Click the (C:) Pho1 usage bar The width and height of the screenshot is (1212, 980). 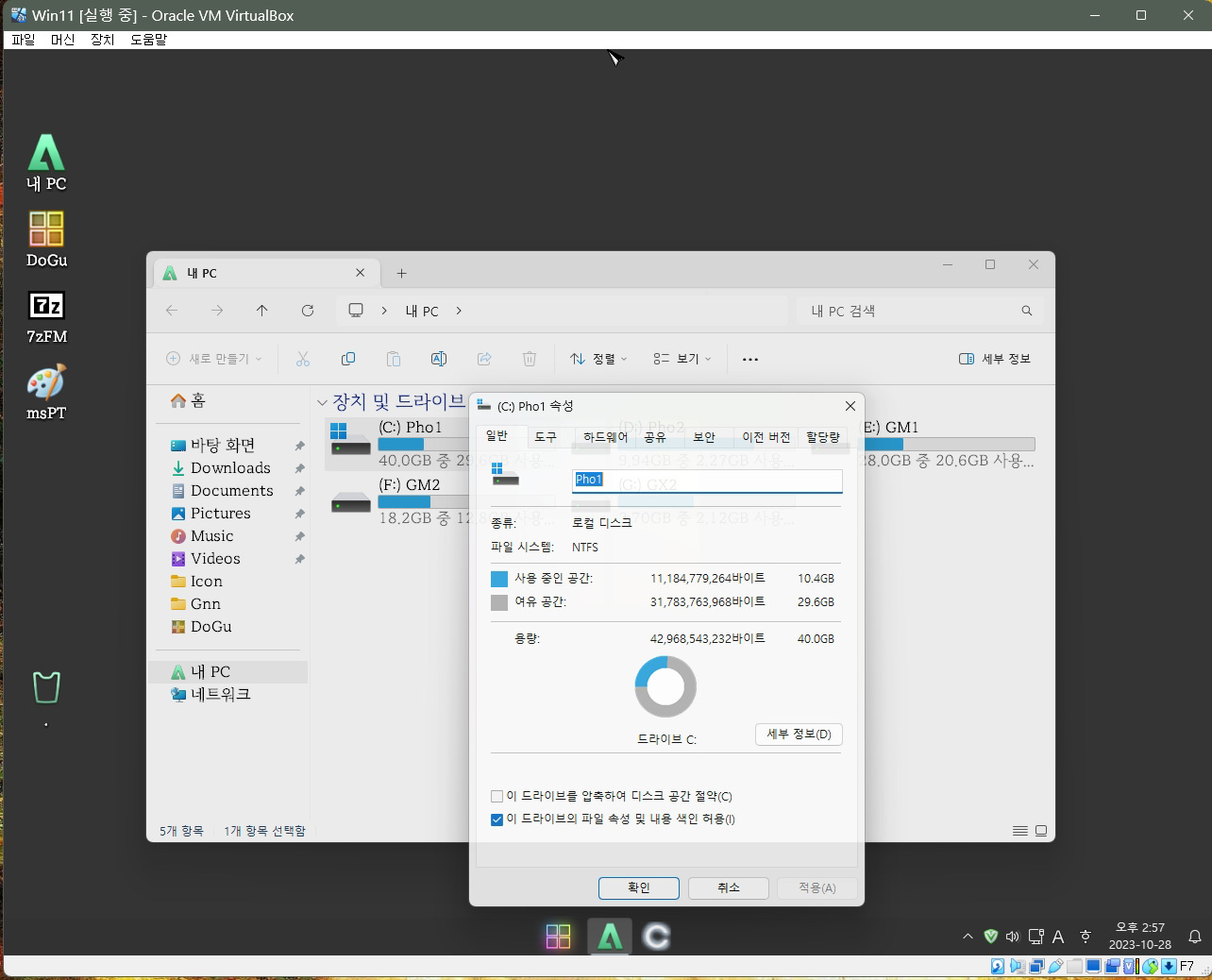tap(424, 444)
